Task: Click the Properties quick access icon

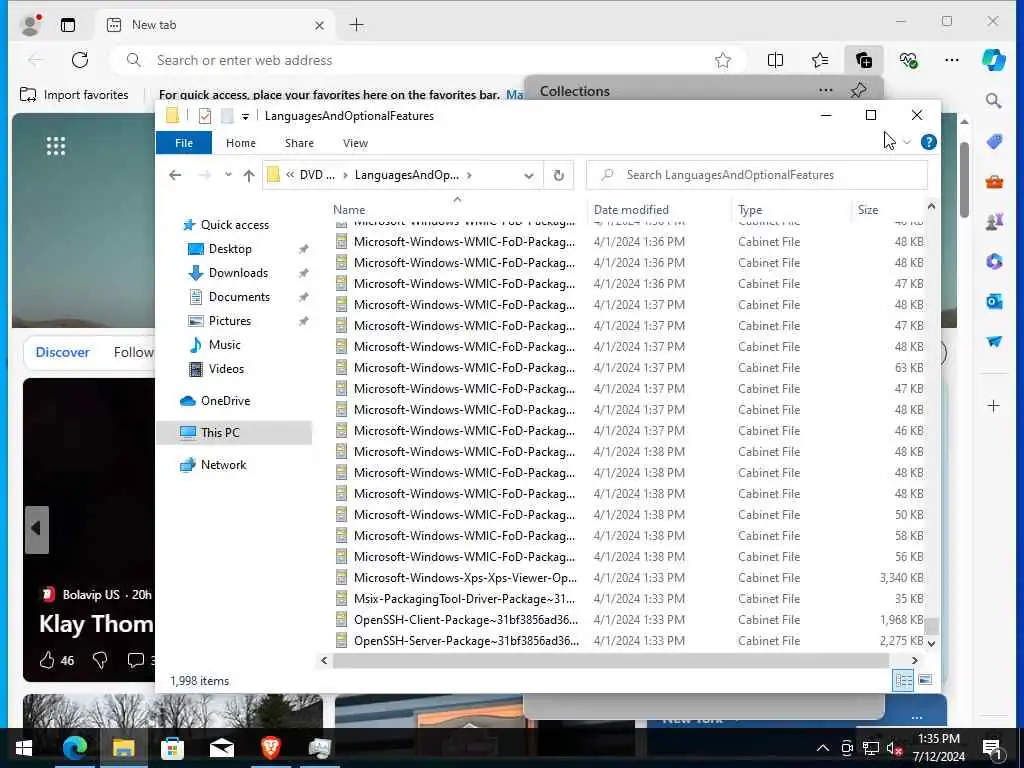Action: pos(205,116)
